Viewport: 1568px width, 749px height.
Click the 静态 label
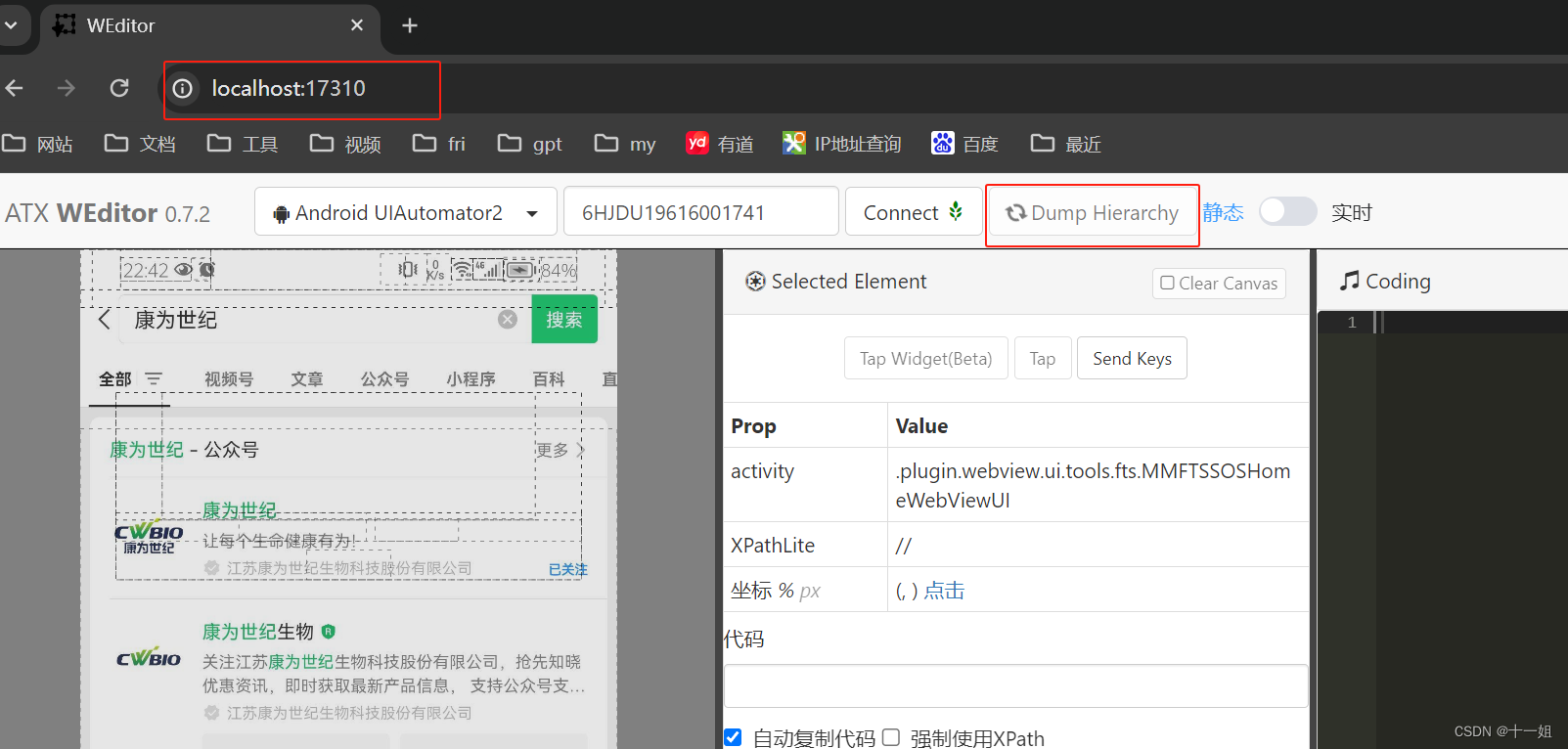click(1223, 212)
